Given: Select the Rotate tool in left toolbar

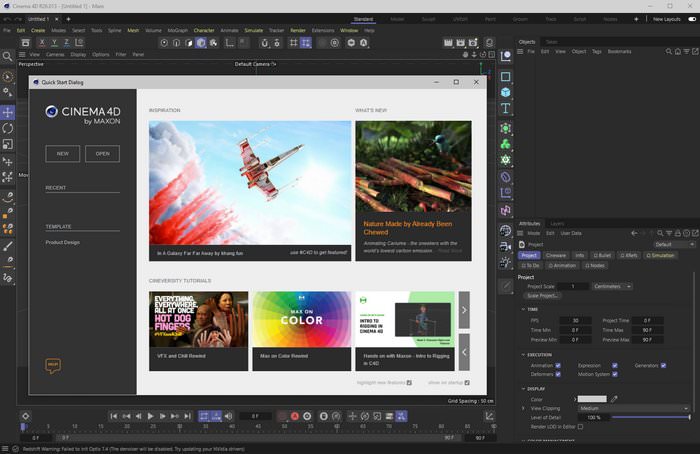Looking at the screenshot, I should [x=8, y=128].
